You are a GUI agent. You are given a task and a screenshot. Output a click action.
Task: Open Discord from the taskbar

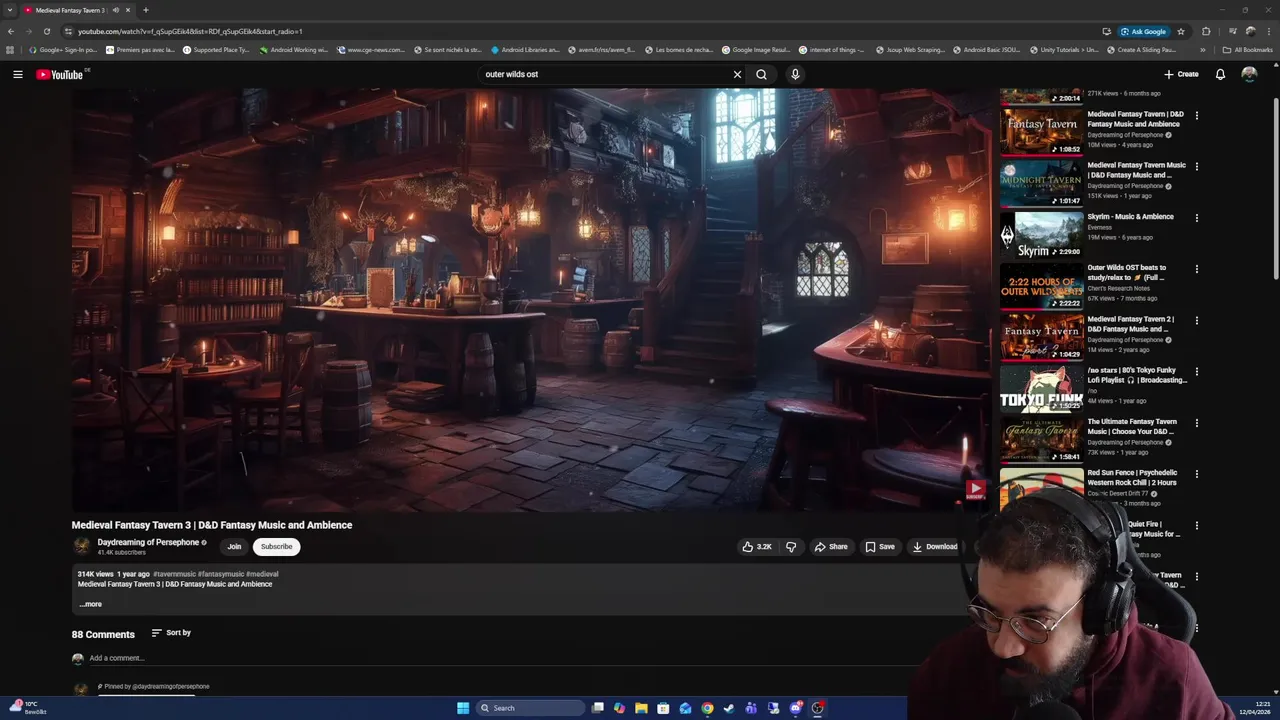[796, 708]
